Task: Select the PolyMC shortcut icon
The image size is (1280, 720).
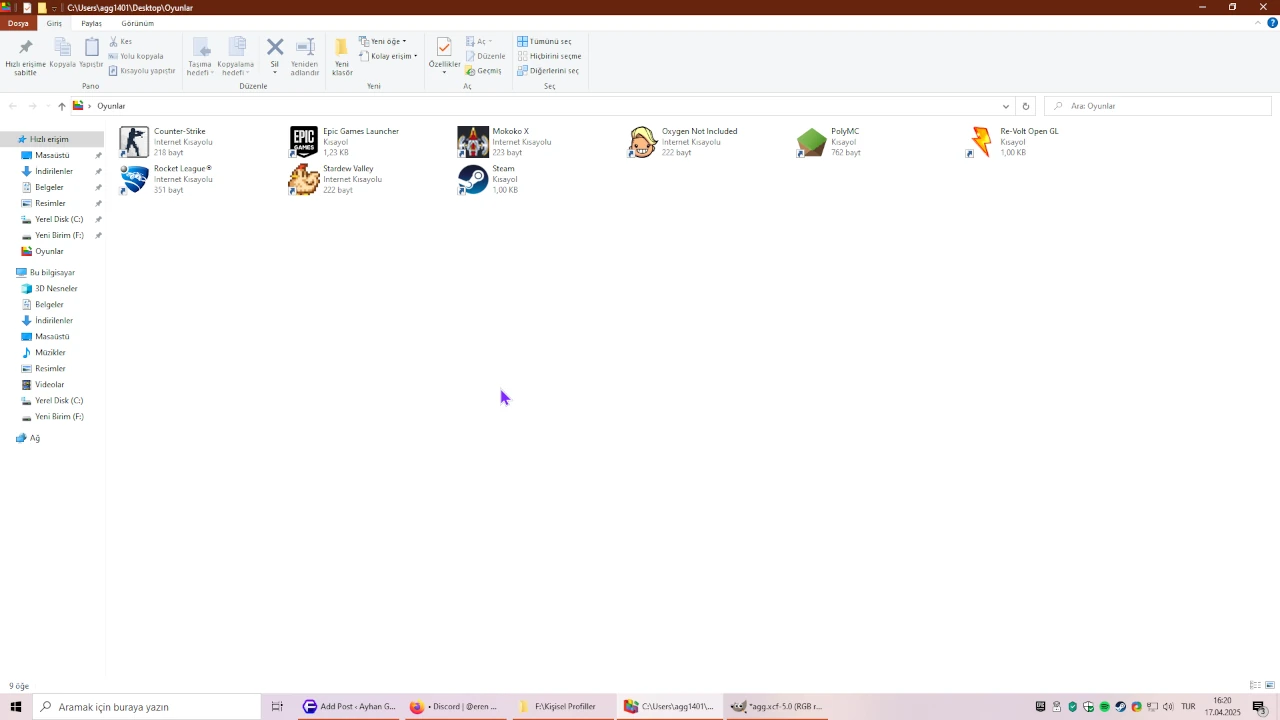Action: [811, 142]
